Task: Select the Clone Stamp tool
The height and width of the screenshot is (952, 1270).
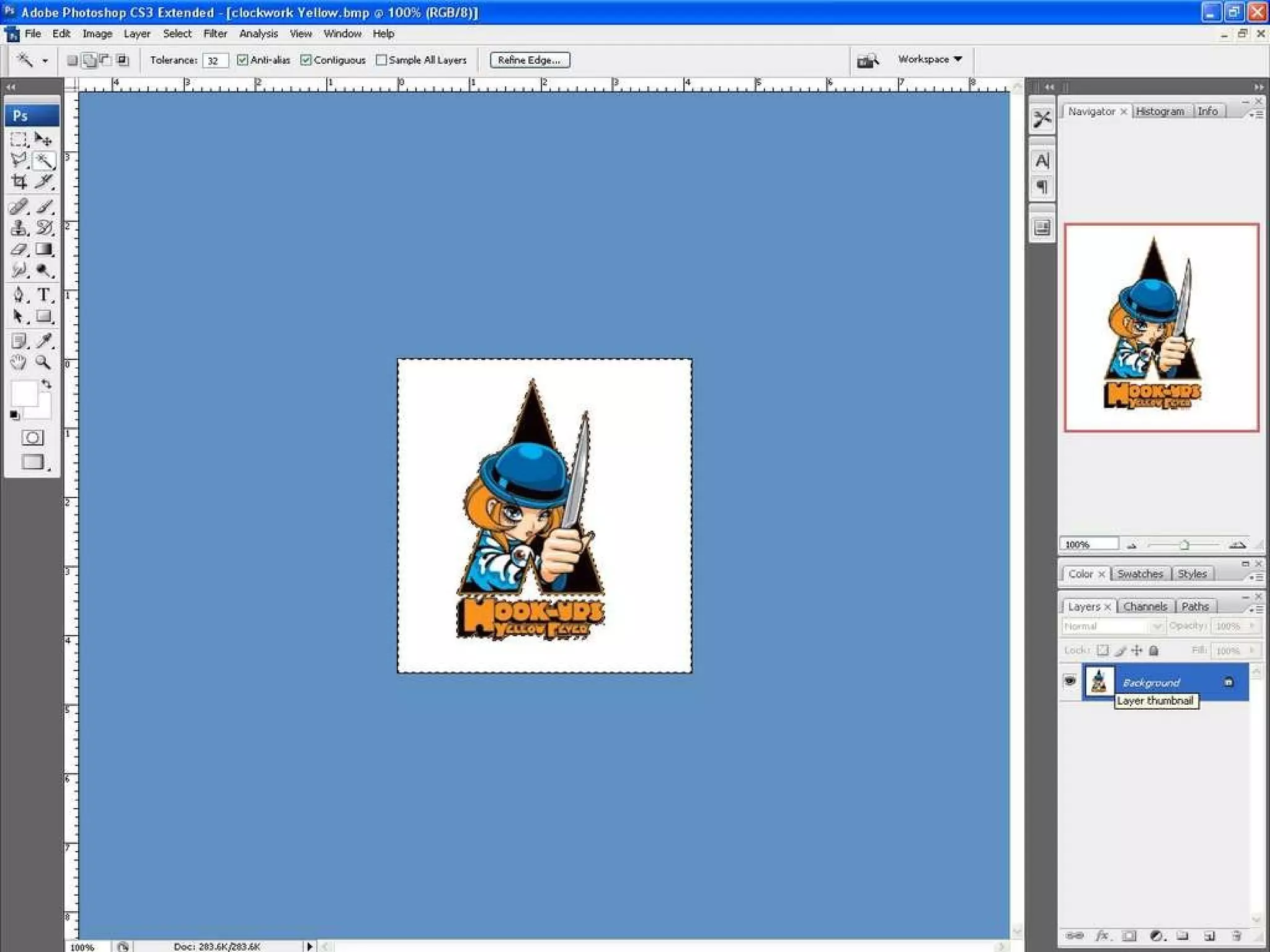Action: click(19, 228)
